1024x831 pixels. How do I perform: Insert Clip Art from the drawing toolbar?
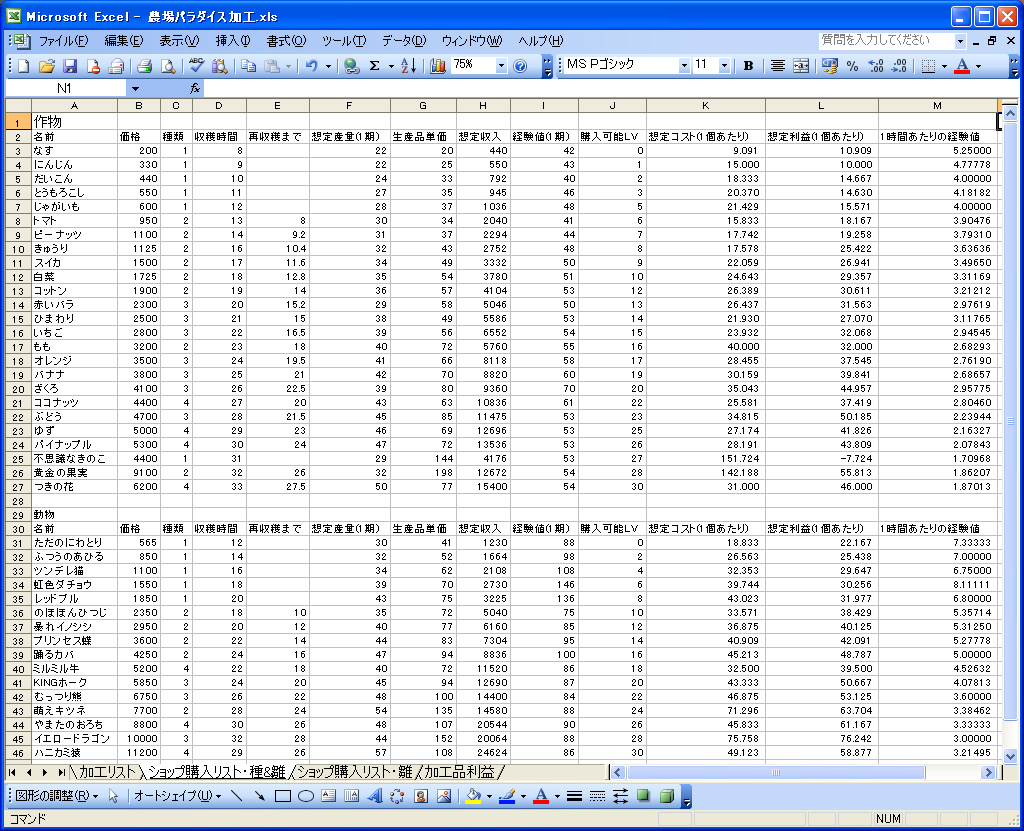(421, 796)
